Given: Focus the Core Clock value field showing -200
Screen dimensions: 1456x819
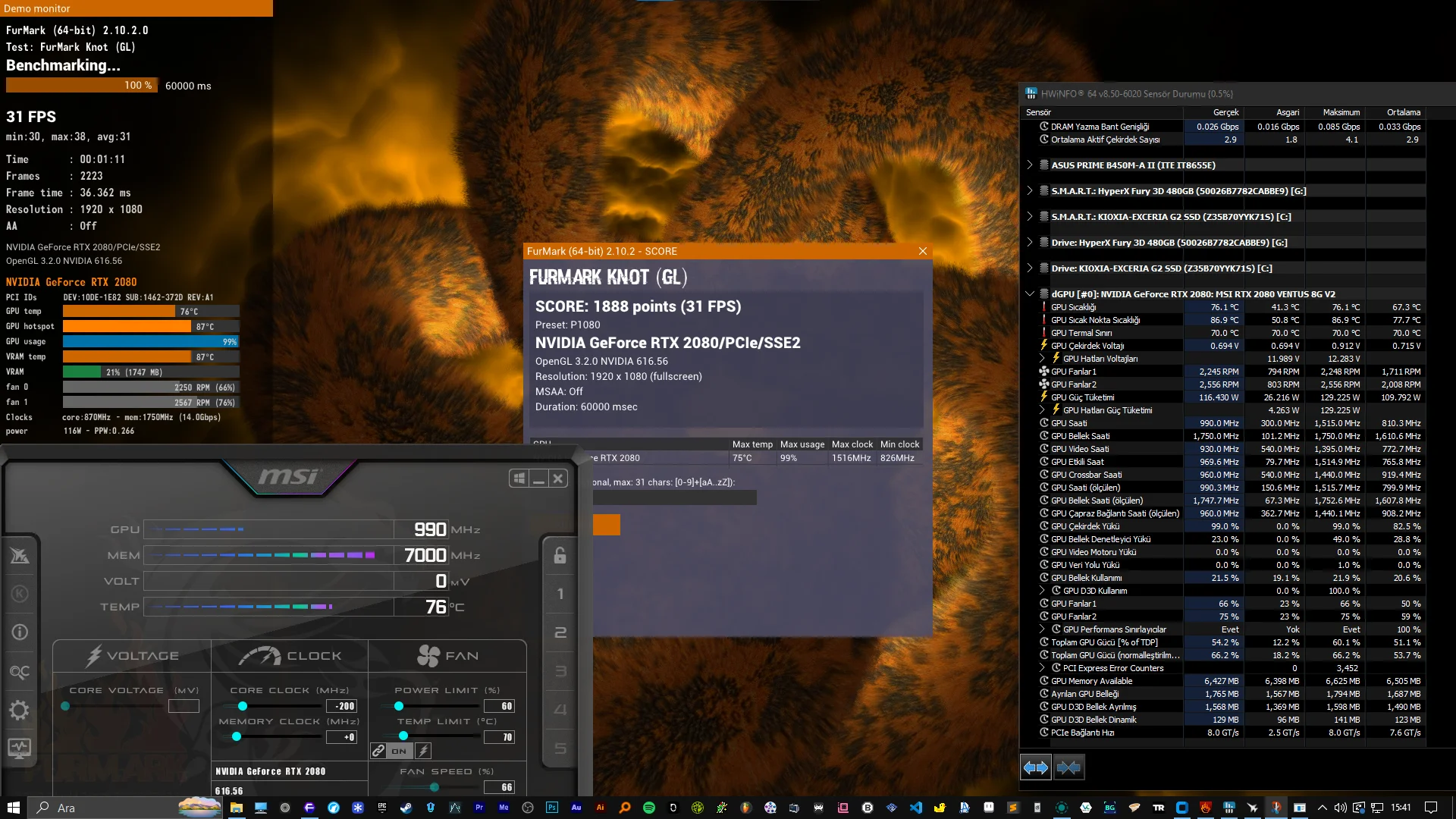Looking at the screenshot, I should [x=341, y=706].
